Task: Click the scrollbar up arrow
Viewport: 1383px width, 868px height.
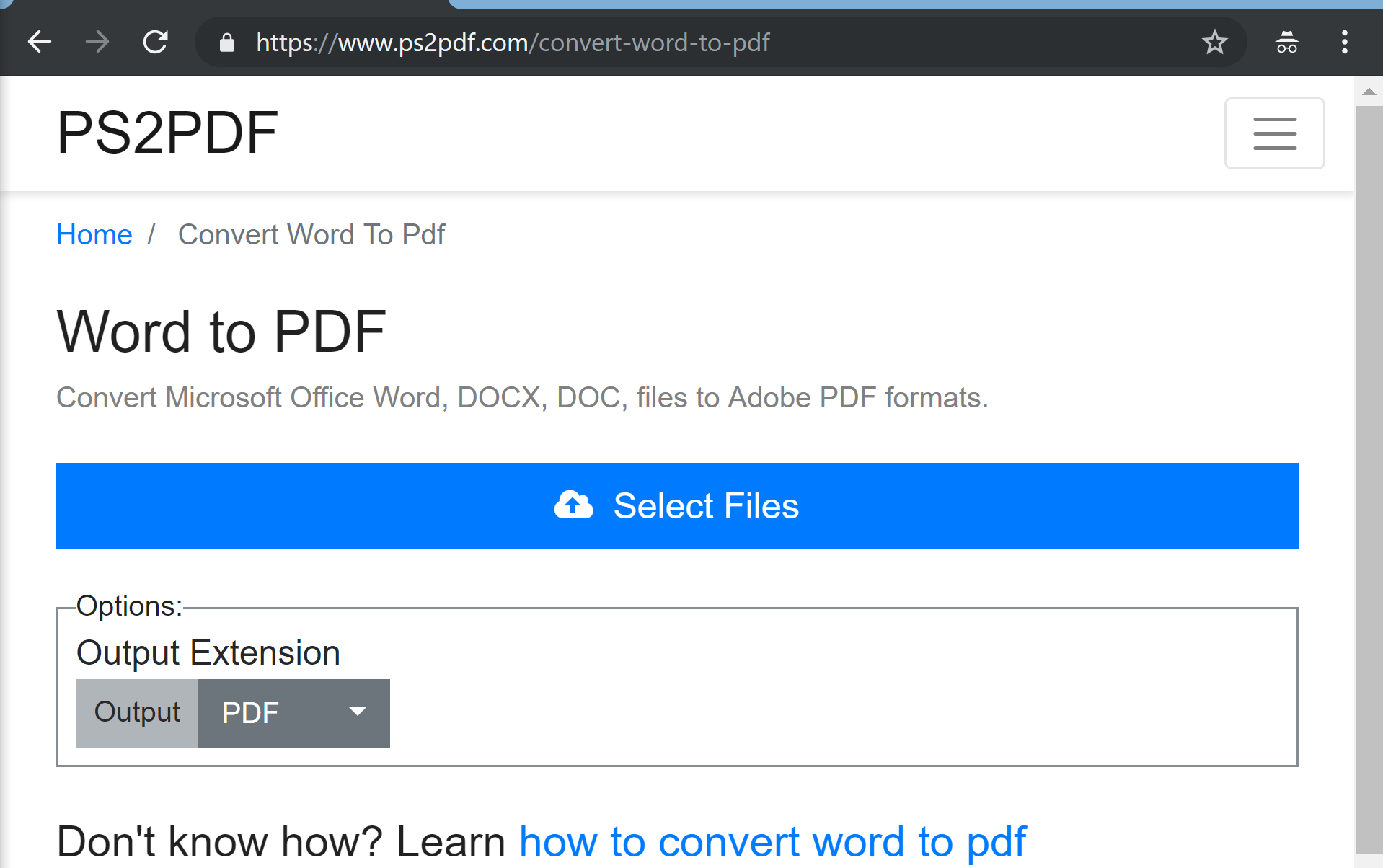Action: pos(1369,92)
